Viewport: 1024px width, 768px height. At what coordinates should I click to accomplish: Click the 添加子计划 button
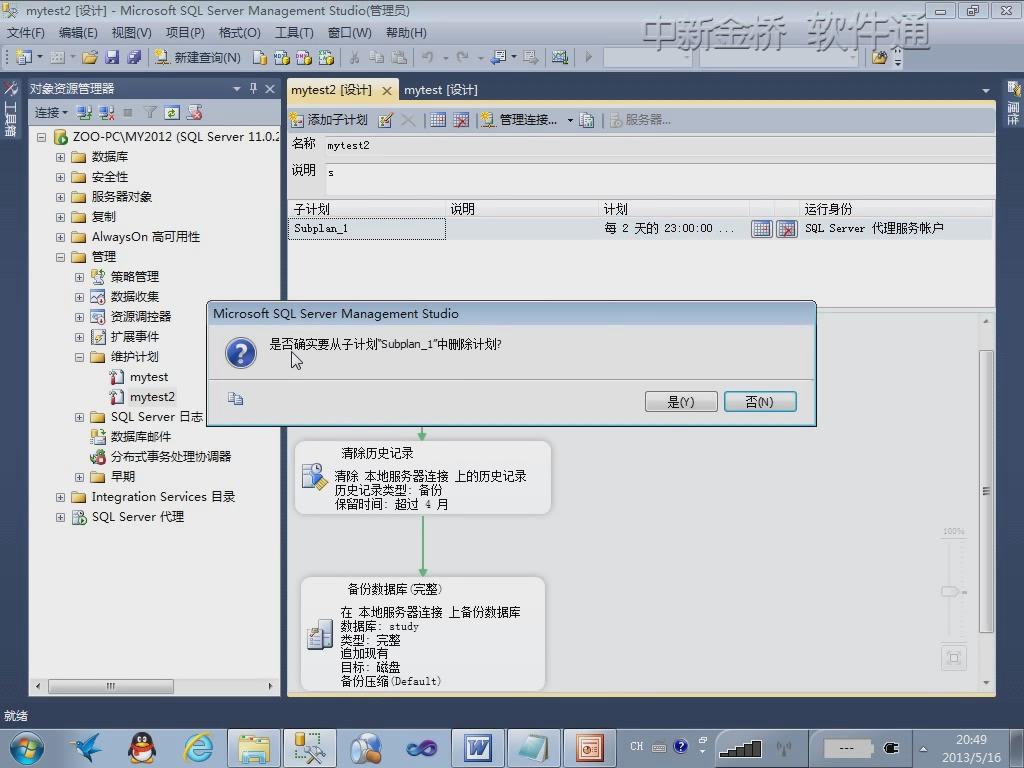click(x=329, y=120)
